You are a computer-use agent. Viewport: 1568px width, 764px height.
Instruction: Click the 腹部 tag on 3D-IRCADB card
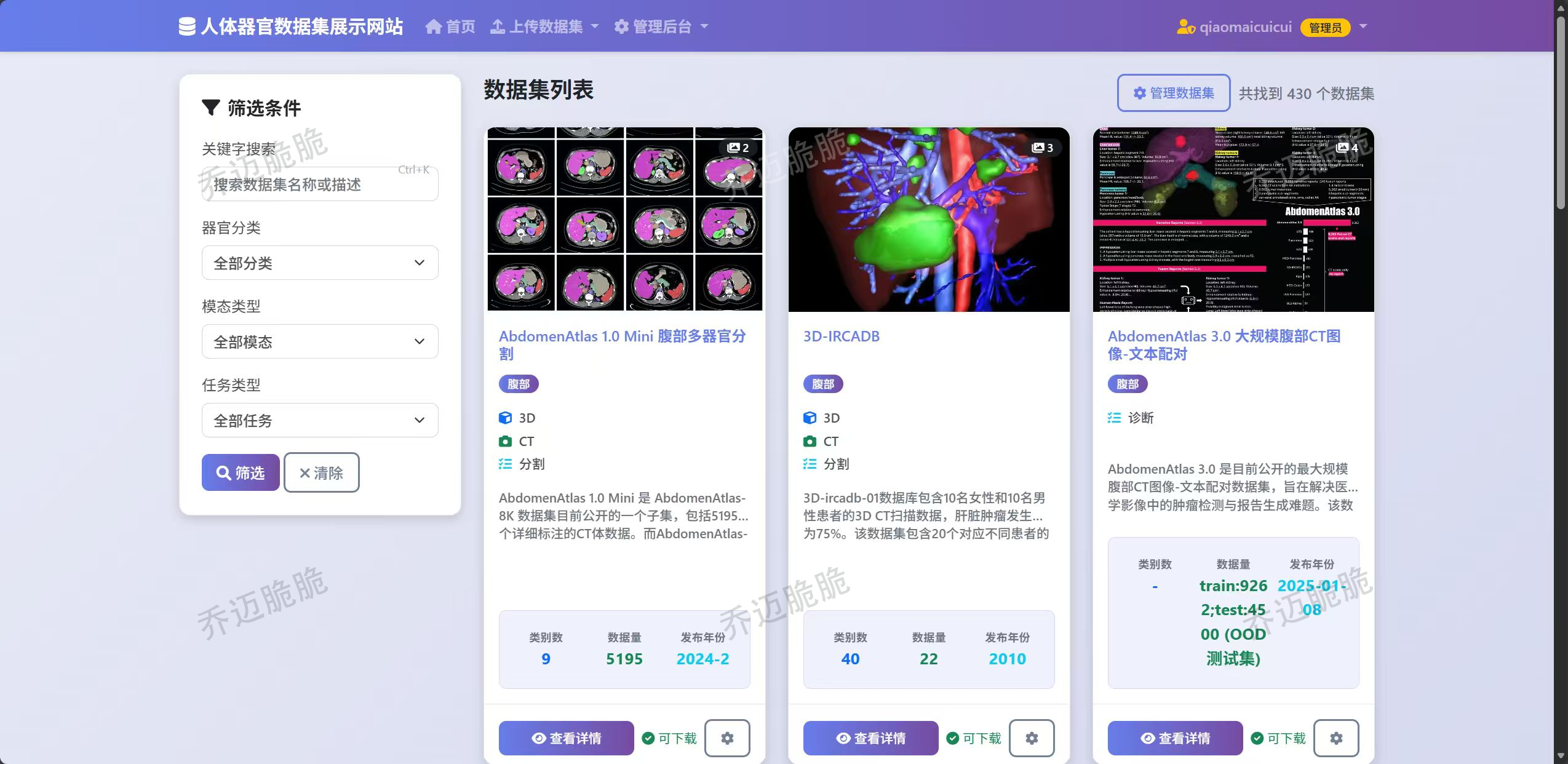click(823, 384)
